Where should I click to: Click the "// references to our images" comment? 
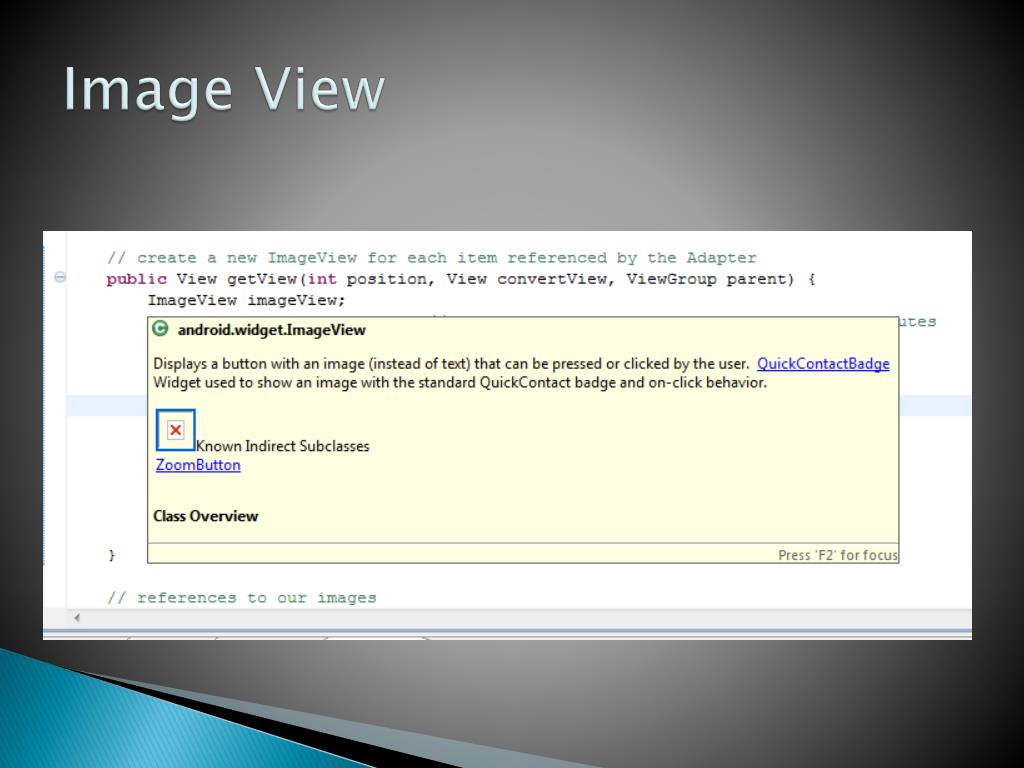point(242,598)
